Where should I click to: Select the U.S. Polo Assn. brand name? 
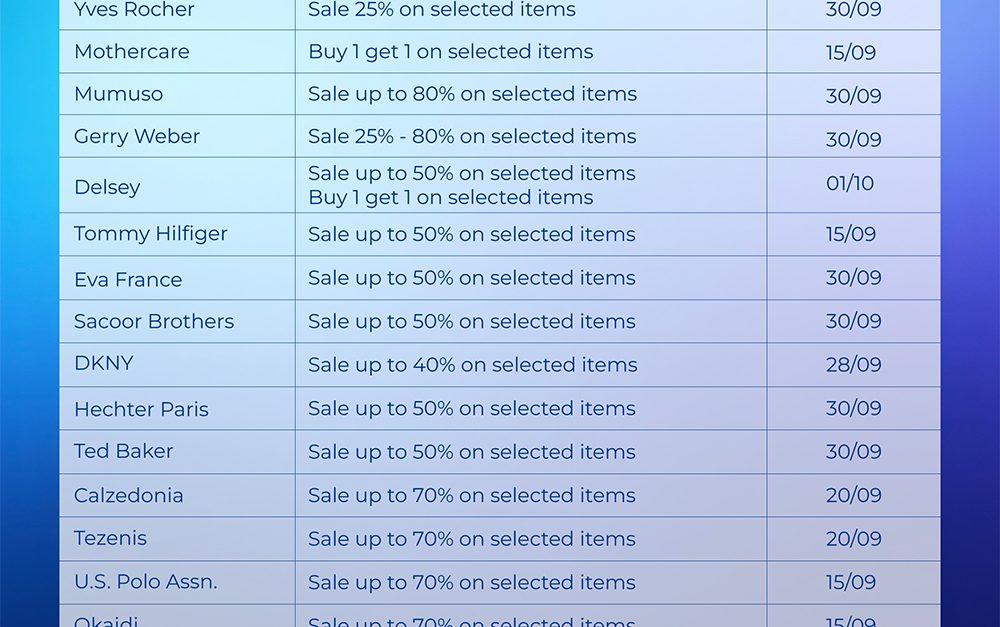[x=145, y=582]
